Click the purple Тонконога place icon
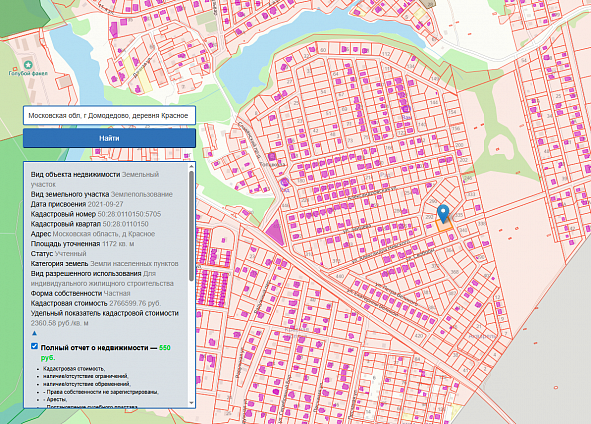 (x=272, y=156)
